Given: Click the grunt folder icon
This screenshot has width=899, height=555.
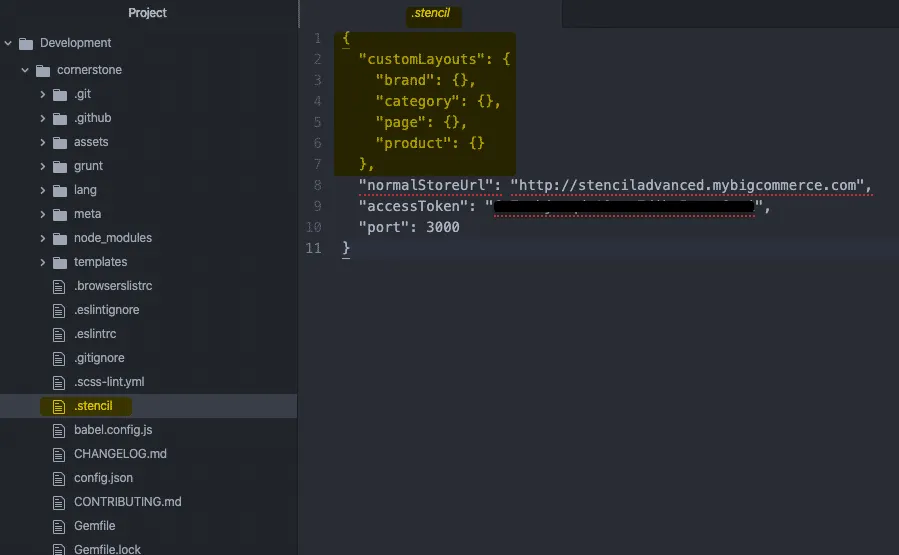Looking at the screenshot, I should click(x=60, y=167).
